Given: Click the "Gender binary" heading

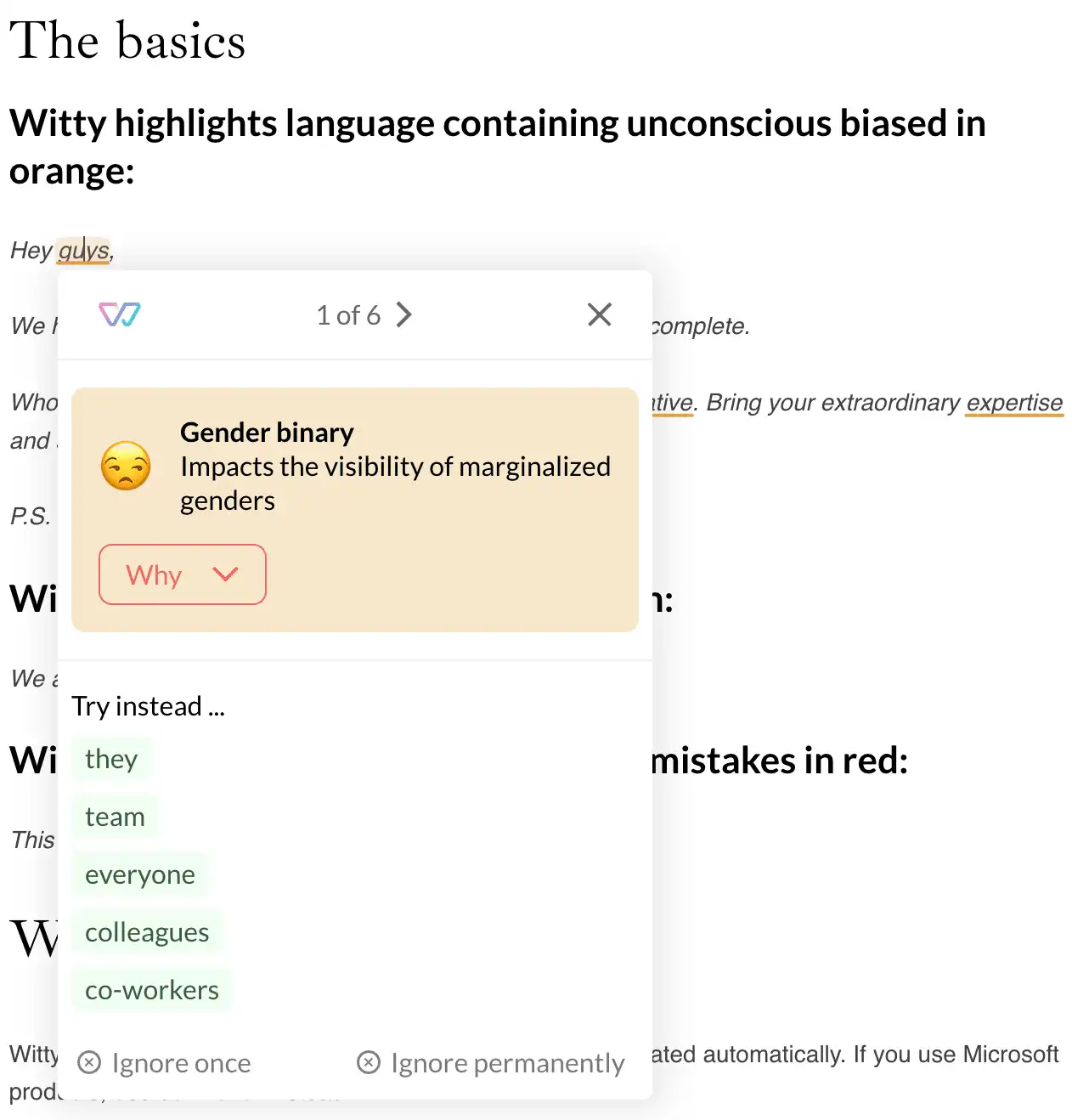Looking at the screenshot, I should [267, 433].
